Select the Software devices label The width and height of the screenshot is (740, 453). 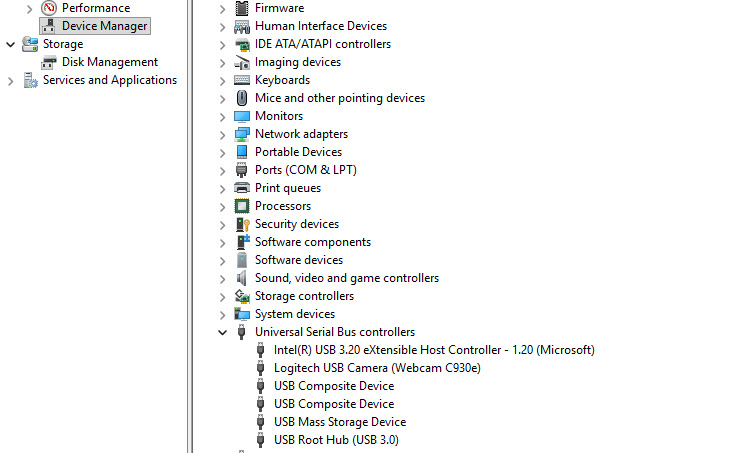[x=299, y=260]
